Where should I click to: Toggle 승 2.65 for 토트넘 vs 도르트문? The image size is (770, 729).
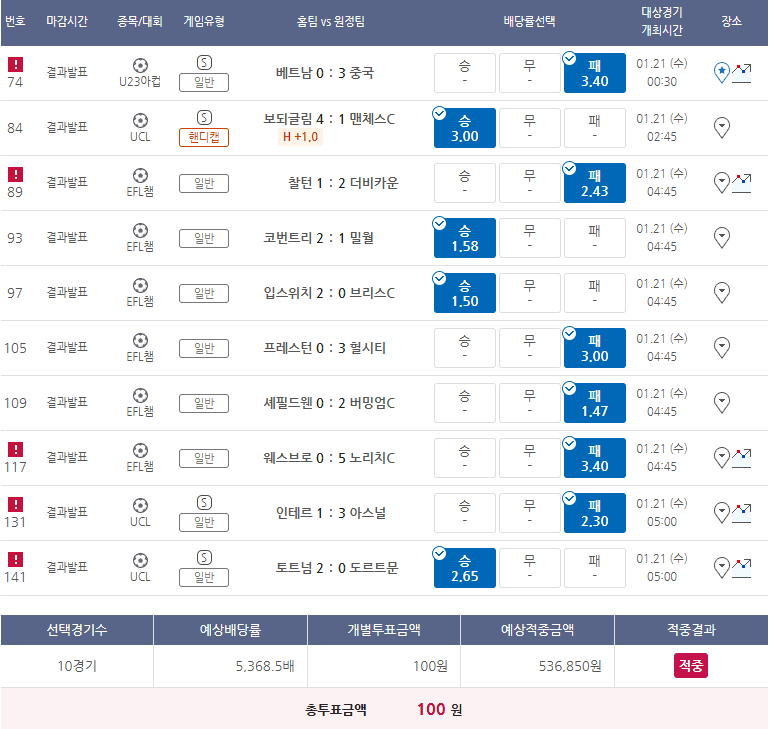464,568
